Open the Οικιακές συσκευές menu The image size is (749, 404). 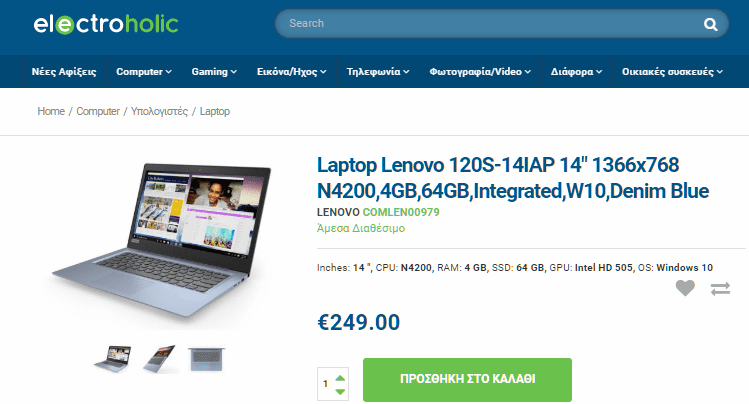tap(672, 72)
